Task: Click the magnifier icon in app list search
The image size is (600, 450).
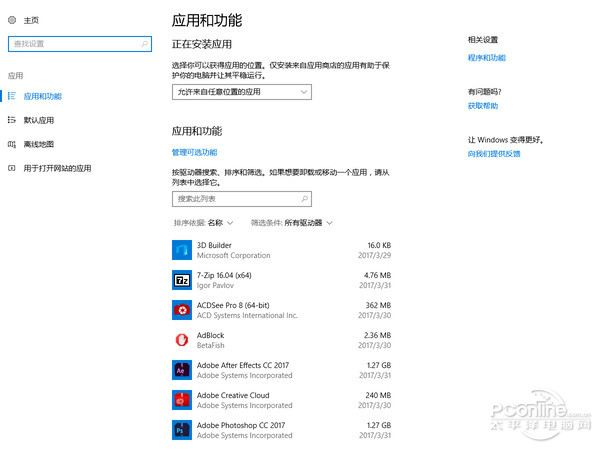Action: point(304,199)
